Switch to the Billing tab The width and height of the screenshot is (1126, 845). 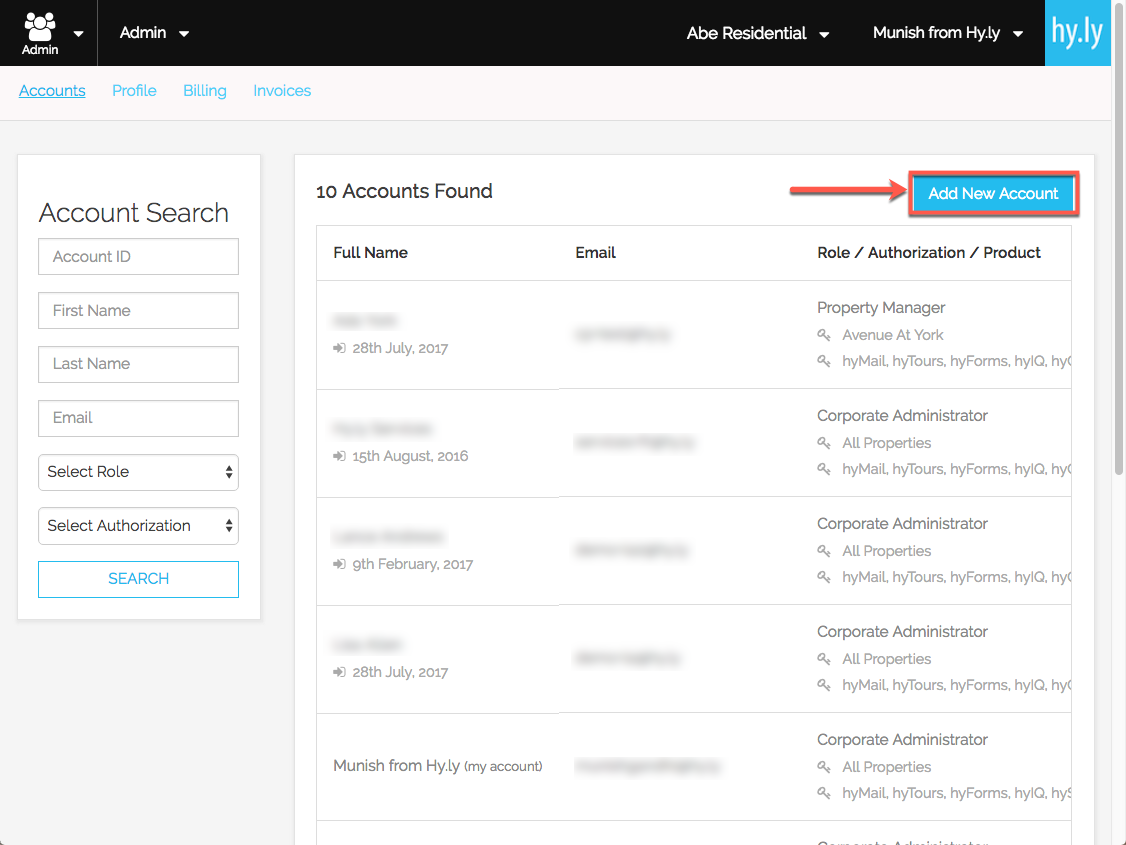[x=205, y=91]
